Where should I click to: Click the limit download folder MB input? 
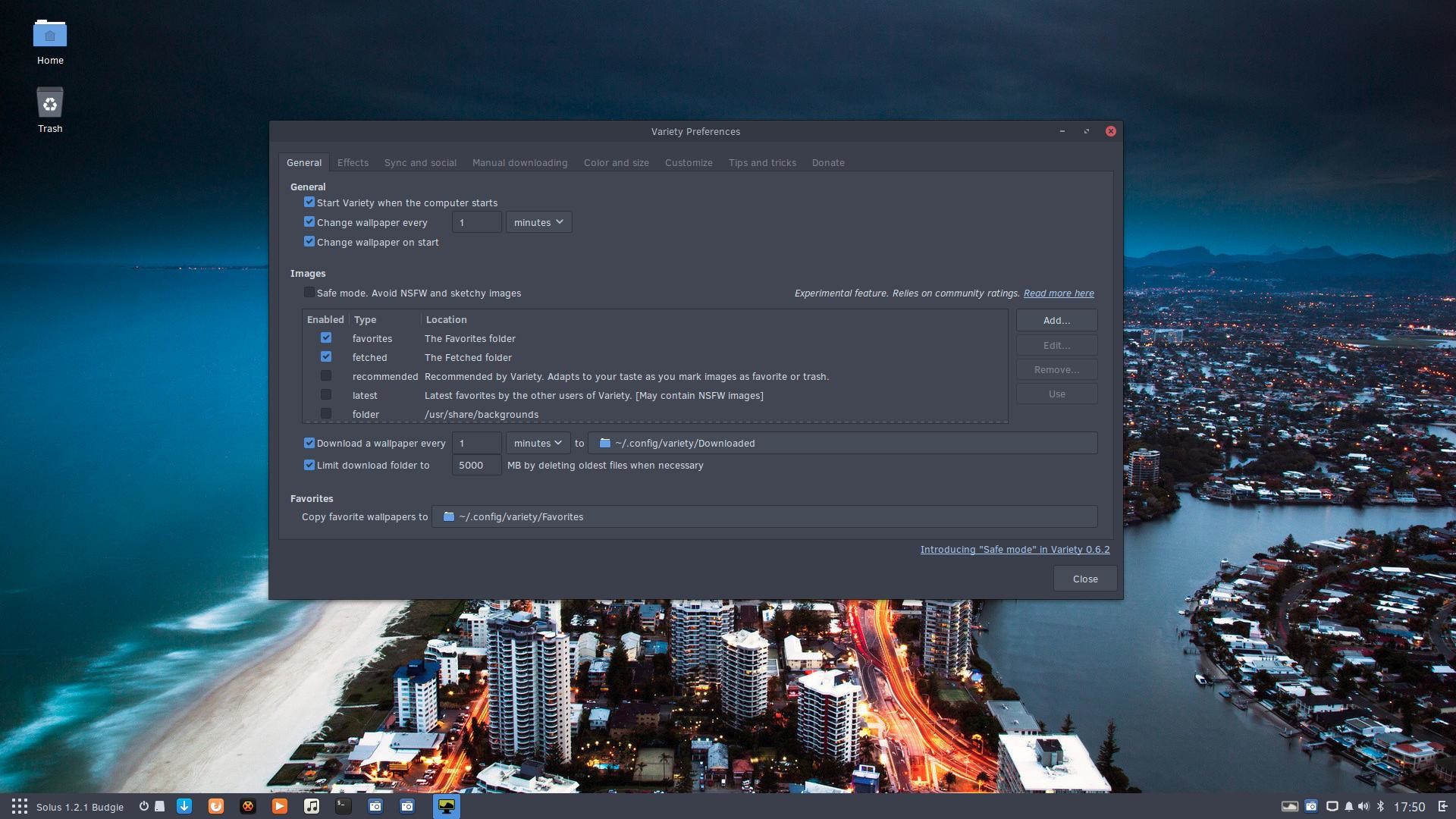pyautogui.click(x=470, y=465)
